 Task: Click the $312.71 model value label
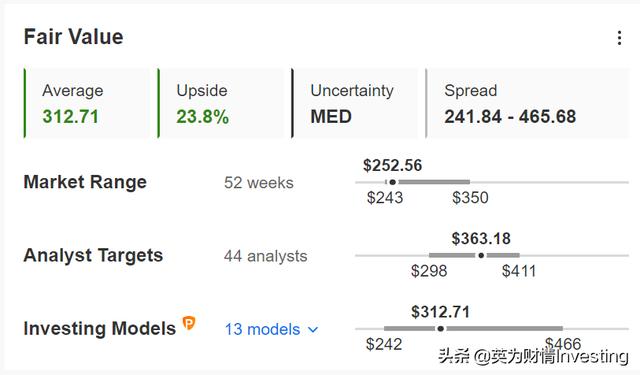[440, 312]
